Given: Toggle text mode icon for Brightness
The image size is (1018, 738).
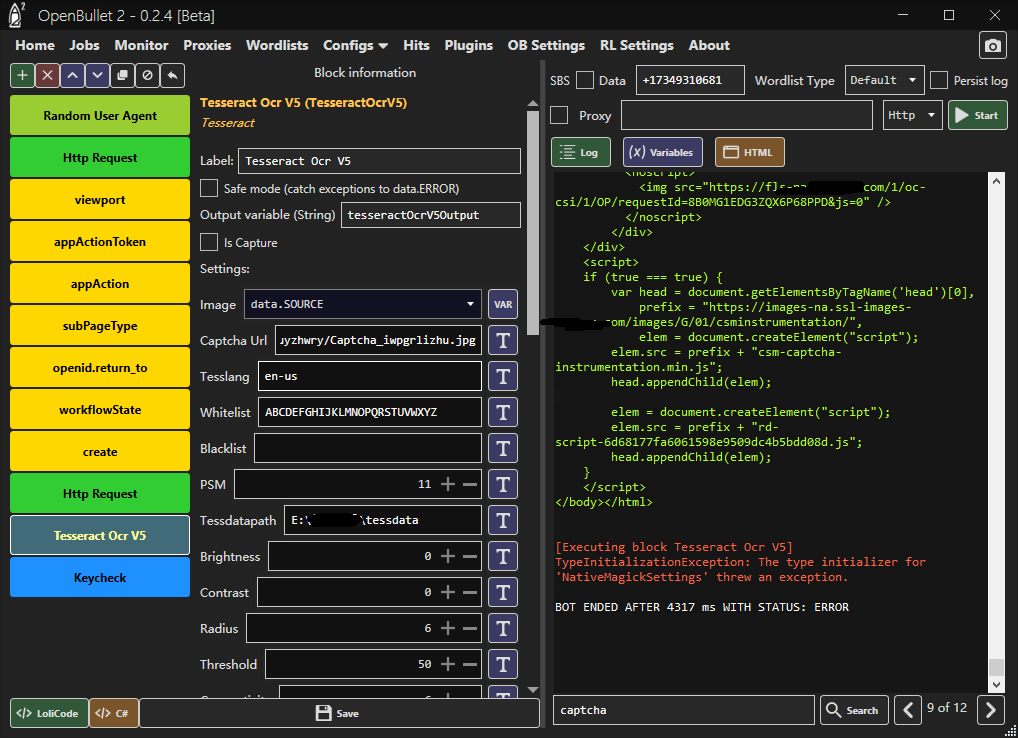Looking at the screenshot, I should click(503, 556).
